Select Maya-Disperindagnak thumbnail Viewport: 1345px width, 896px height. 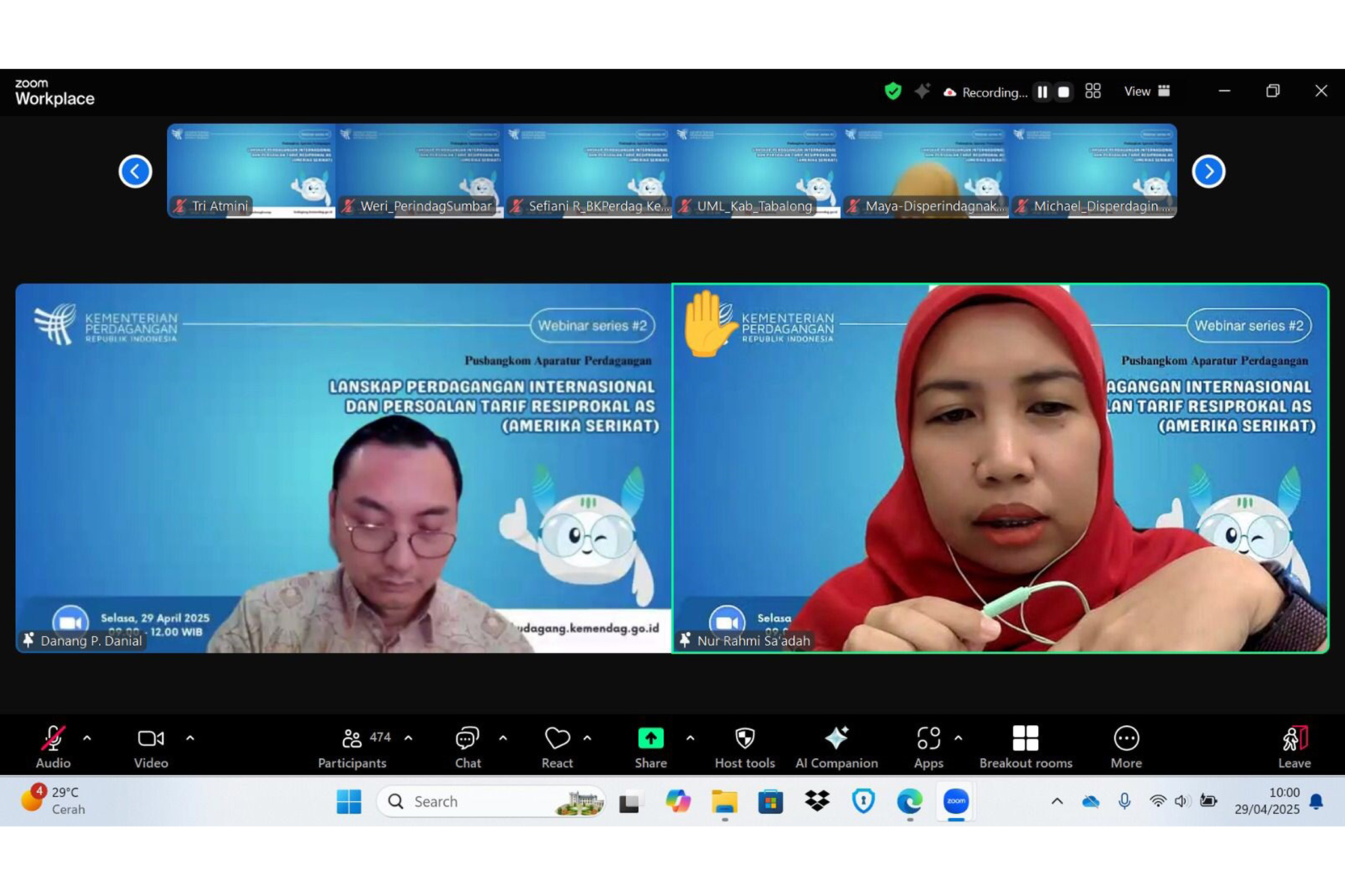pyautogui.click(x=925, y=171)
